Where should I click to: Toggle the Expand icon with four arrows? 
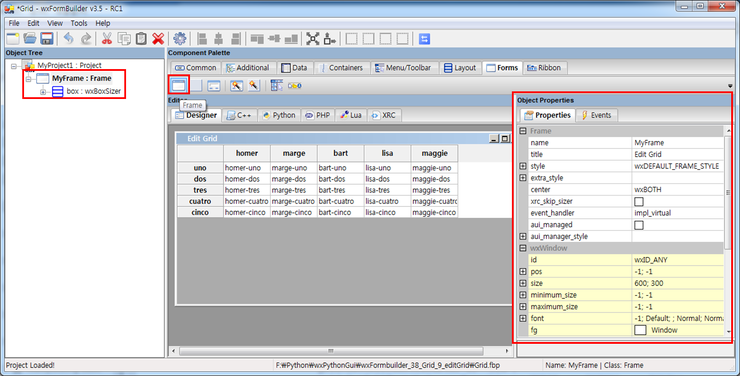[x=312, y=39]
